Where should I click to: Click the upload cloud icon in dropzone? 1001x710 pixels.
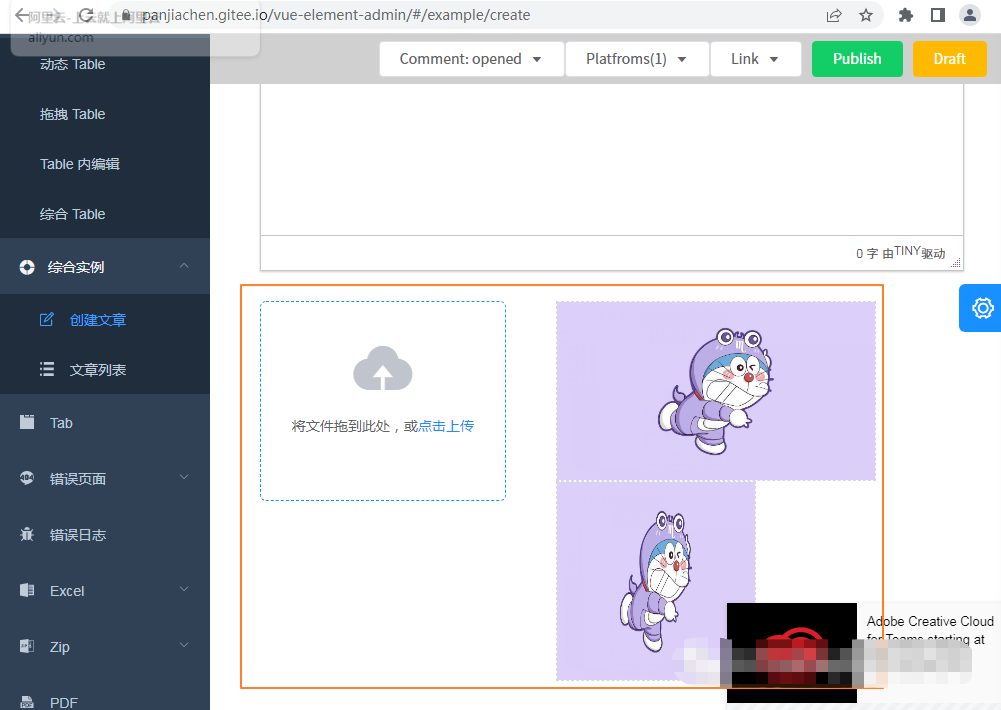(382, 369)
